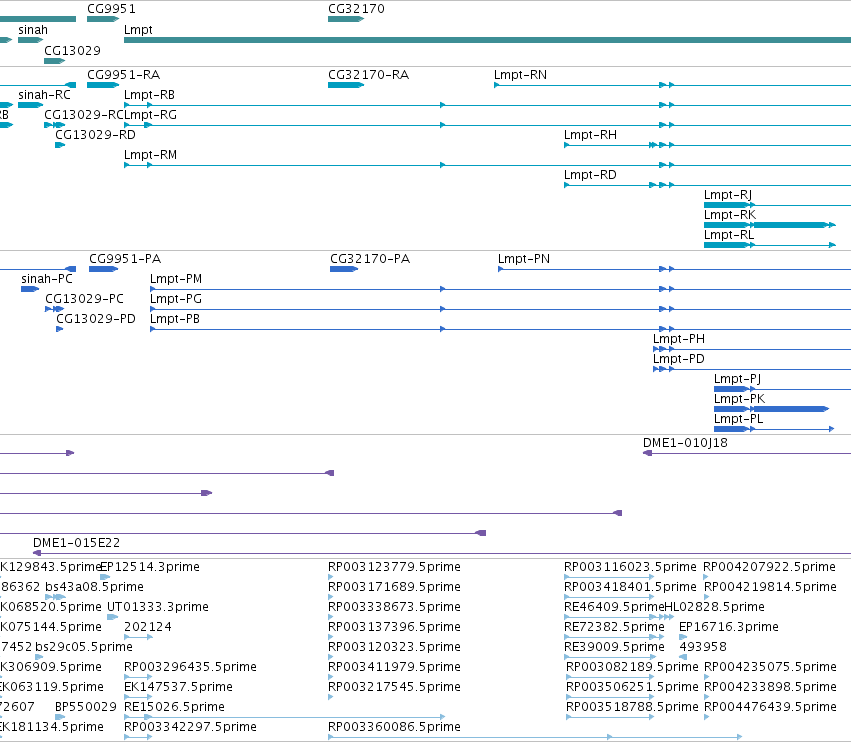This screenshot has width=851, height=742.
Task: Select the EK147537.5prime feature label
Action: [x=178, y=687]
